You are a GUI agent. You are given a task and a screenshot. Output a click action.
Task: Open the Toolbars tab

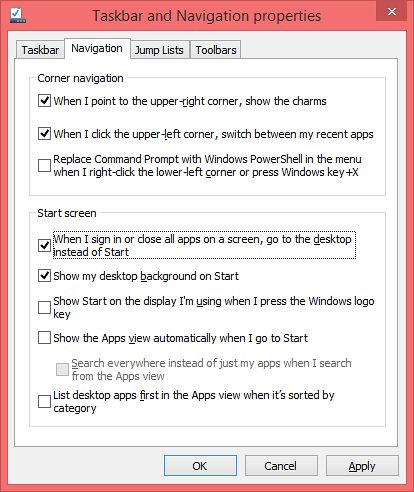coord(216,50)
